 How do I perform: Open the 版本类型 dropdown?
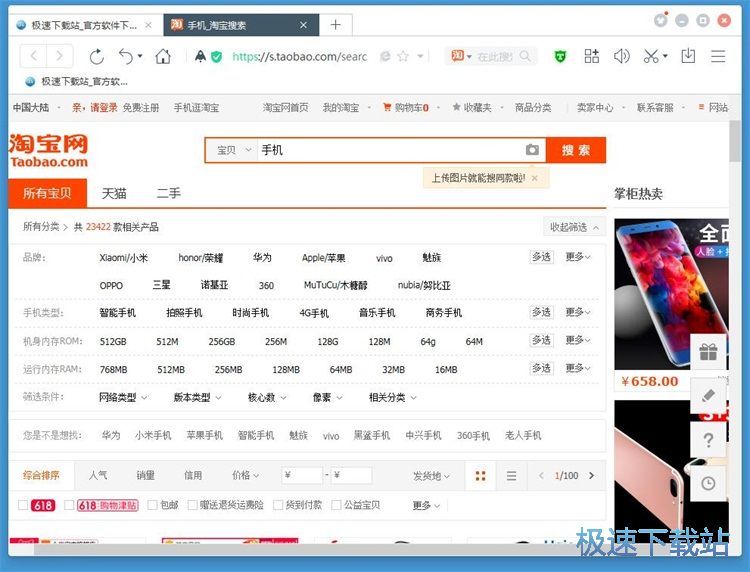(198, 397)
